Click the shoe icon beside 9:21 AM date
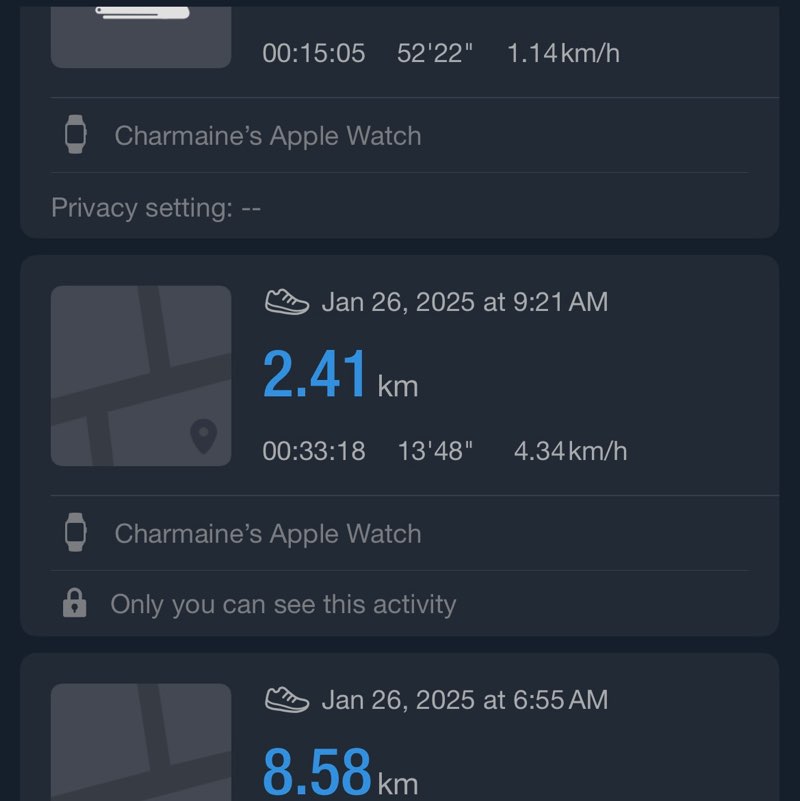Image resolution: width=800 pixels, height=801 pixels. coord(287,302)
